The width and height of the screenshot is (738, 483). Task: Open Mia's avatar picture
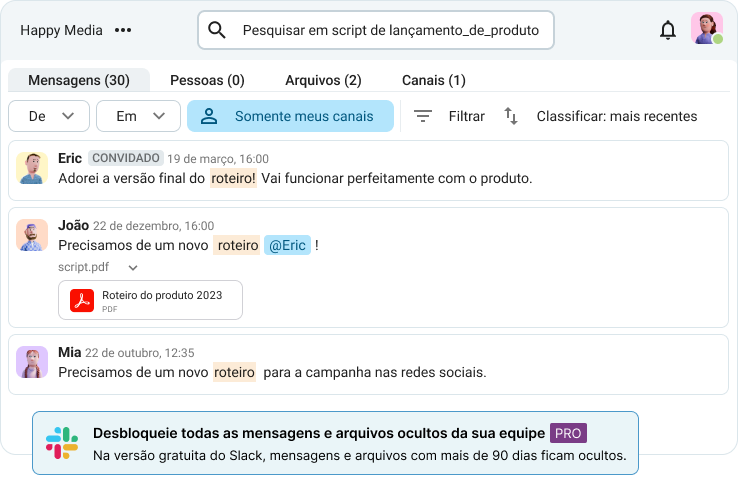32,362
